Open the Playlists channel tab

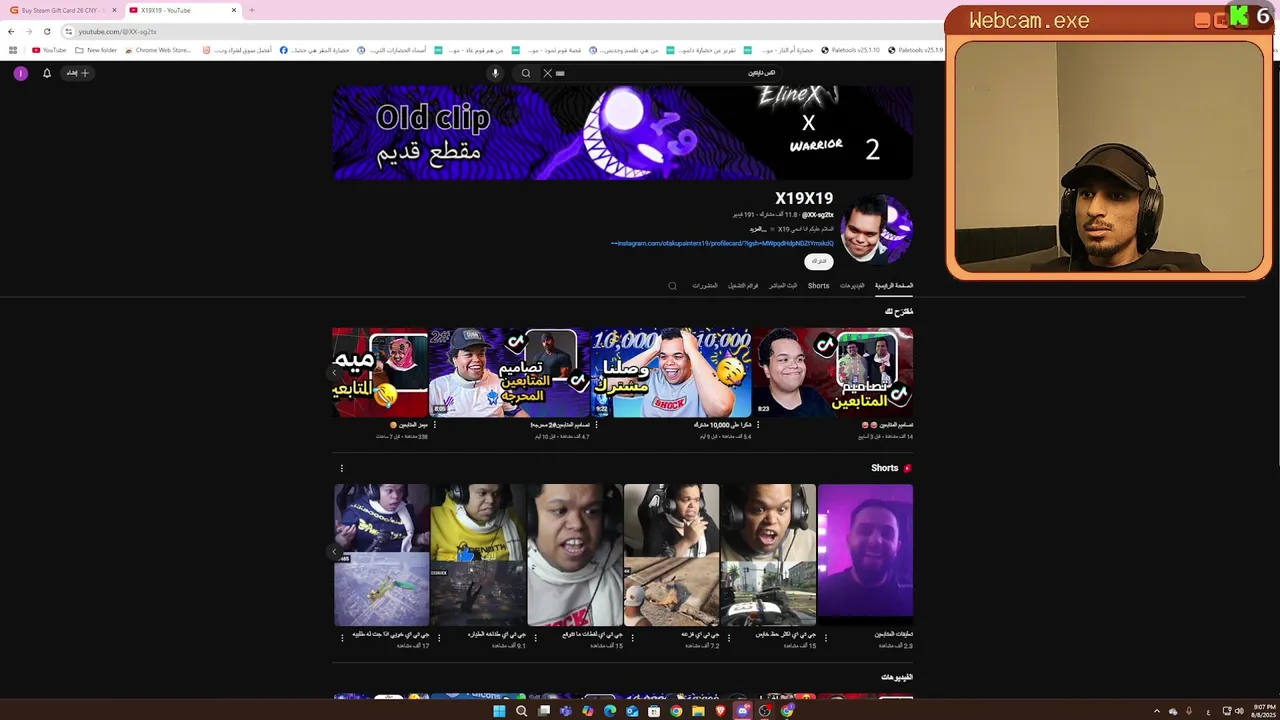coord(743,286)
